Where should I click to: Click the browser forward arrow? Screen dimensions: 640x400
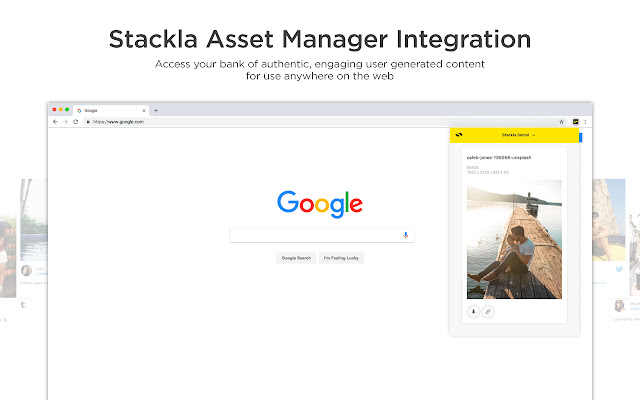(x=65, y=122)
